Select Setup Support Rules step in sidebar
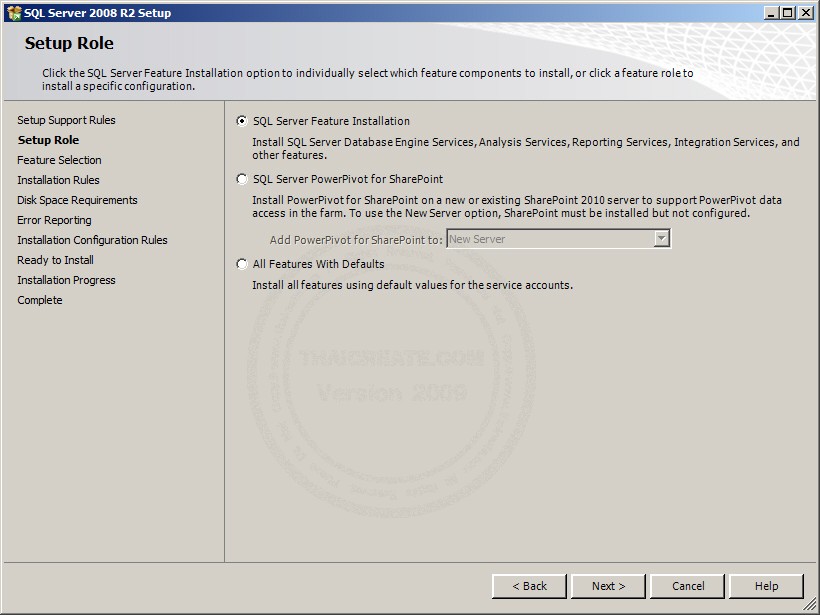820x615 pixels. [66, 120]
